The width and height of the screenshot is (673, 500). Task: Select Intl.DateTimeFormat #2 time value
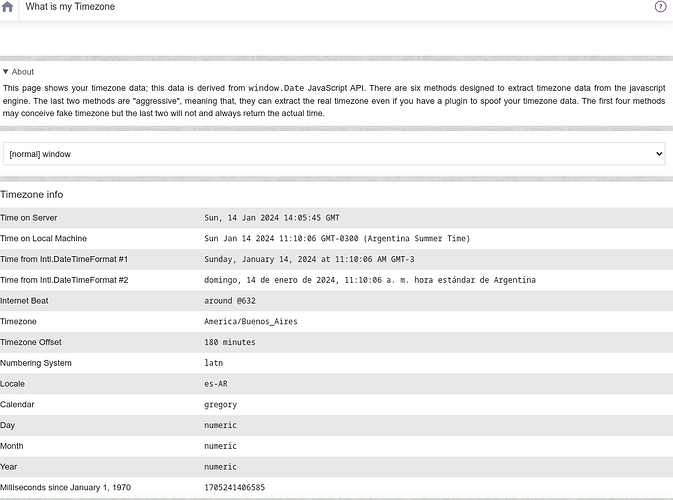coord(370,280)
